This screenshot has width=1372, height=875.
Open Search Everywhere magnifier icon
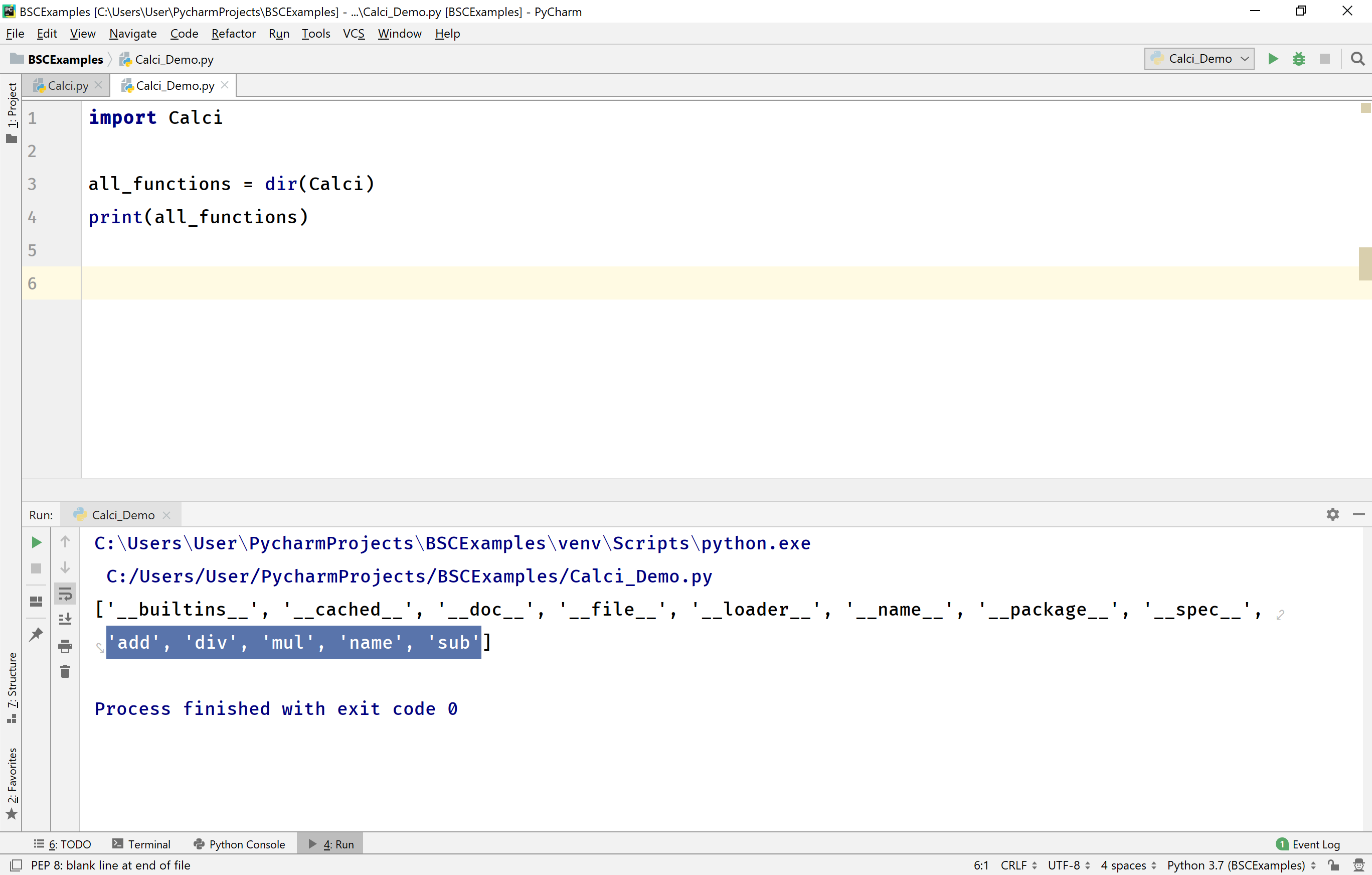pyautogui.click(x=1358, y=59)
